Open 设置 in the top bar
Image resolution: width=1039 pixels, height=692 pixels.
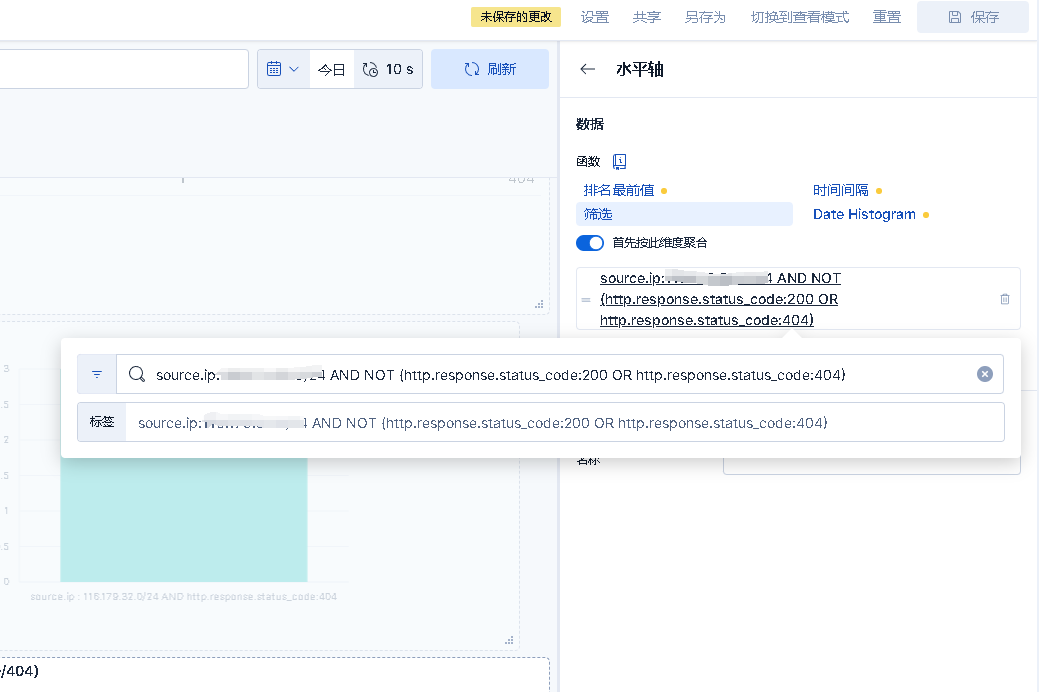[x=594, y=17]
